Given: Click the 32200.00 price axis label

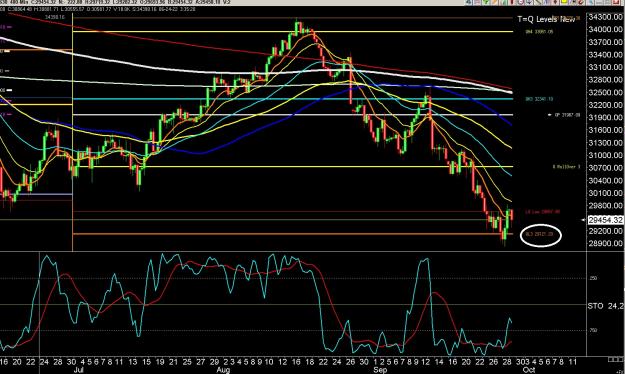Looking at the screenshot, I should [x=605, y=105].
